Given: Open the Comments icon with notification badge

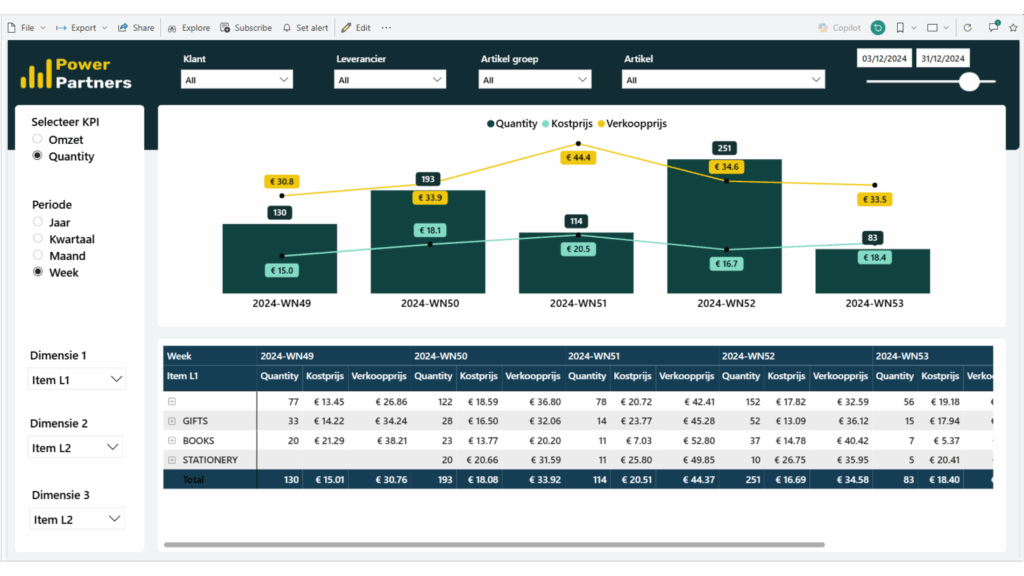Looking at the screenshot, I should tap(994, 27).
